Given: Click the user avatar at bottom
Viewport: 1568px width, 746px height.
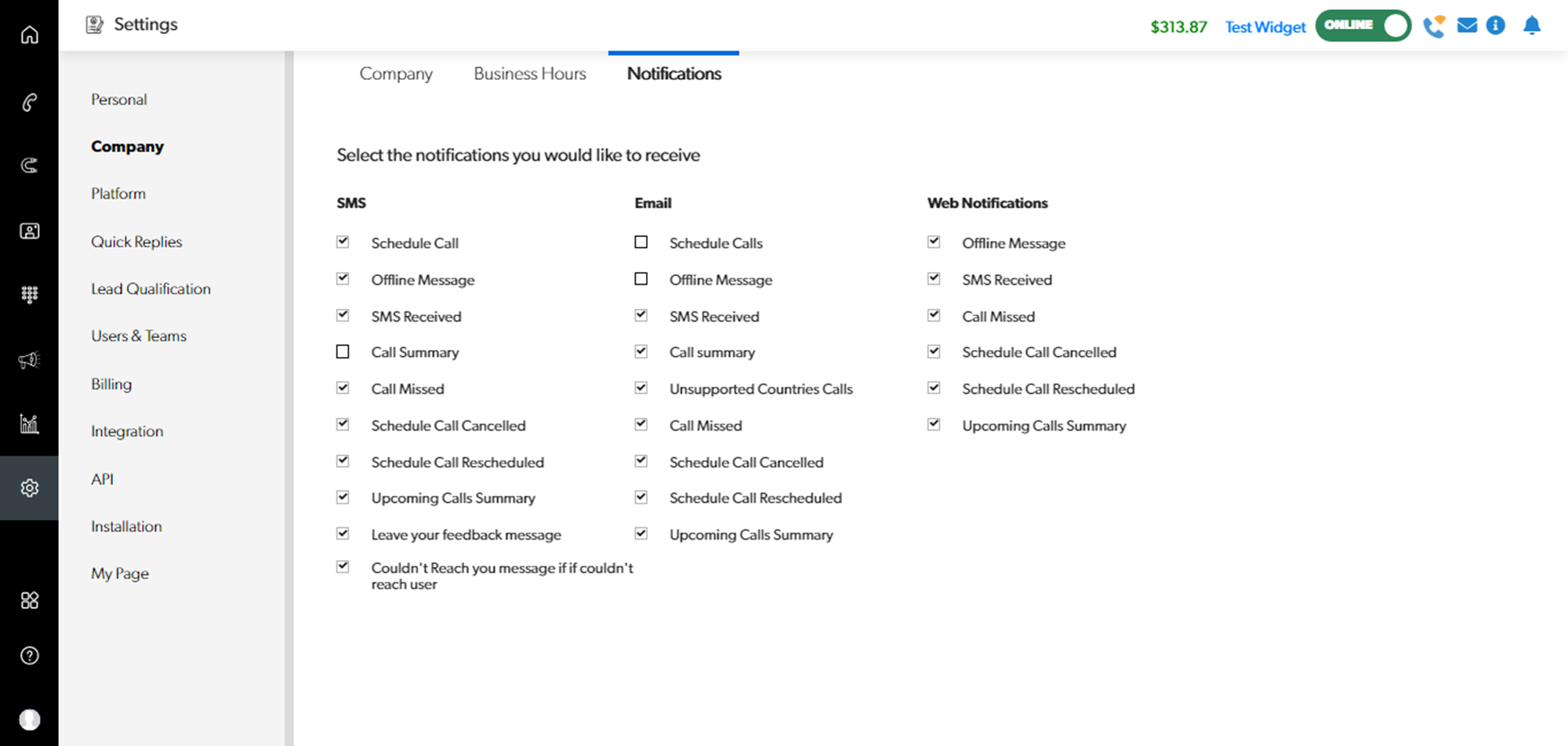Looking at the screenshot, I should [29, 719].
